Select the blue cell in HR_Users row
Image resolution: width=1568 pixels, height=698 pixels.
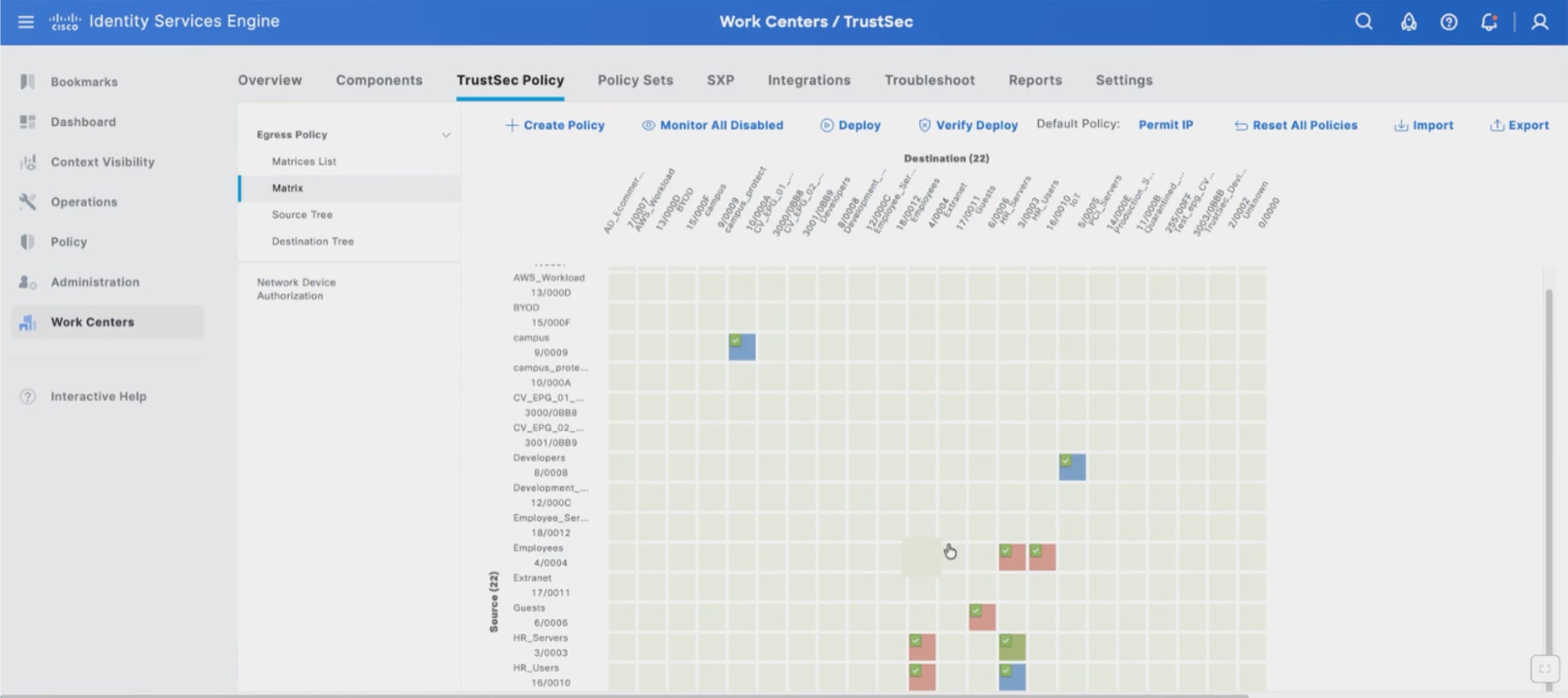pyautogui.click(x=1012, y=677)
